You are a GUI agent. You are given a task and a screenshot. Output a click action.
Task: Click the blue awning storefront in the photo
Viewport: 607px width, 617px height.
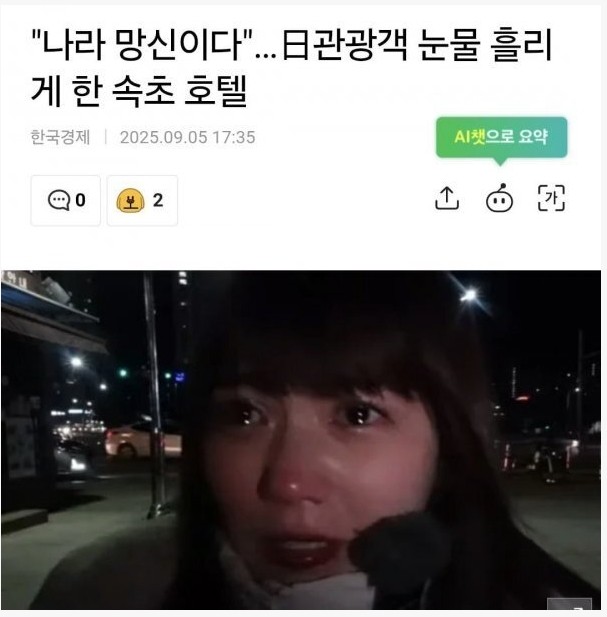[51, 311]
